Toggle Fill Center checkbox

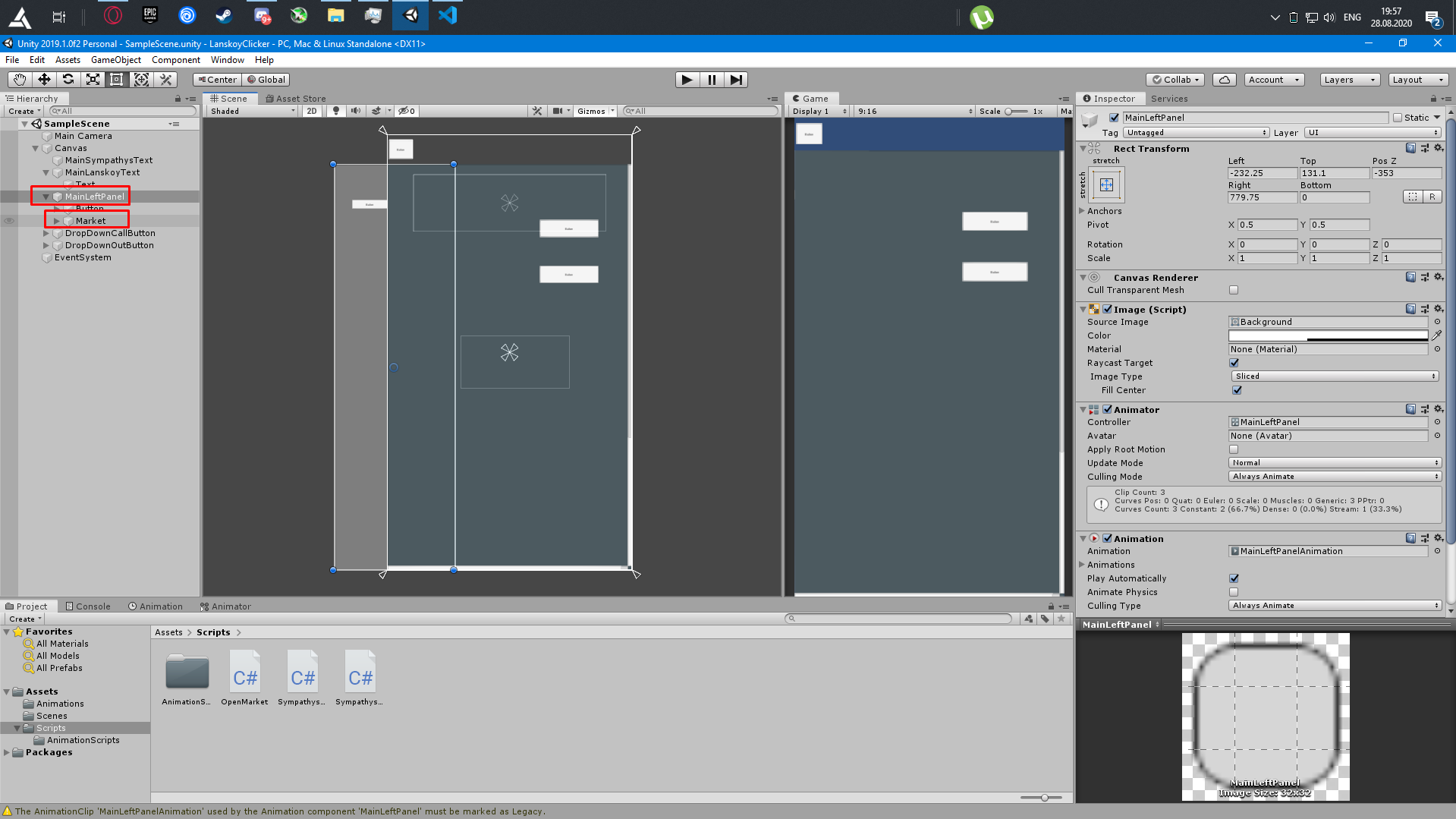tap(1237, 390)
